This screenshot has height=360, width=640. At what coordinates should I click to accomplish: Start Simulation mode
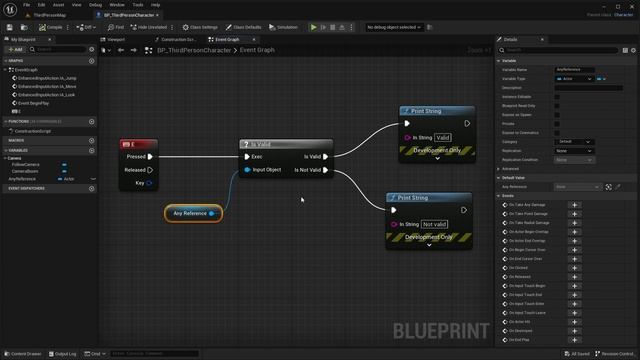[283, 27]
